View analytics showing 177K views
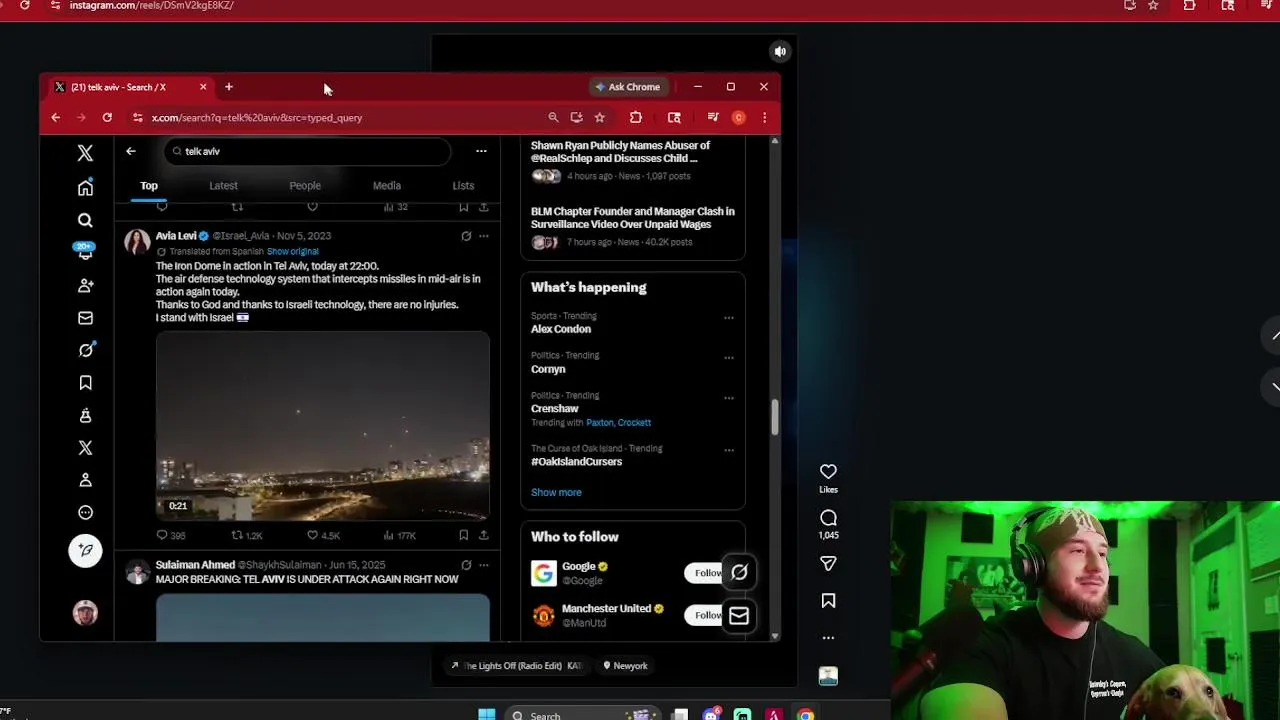This screenshot has height=720, width=1280. 399,535
